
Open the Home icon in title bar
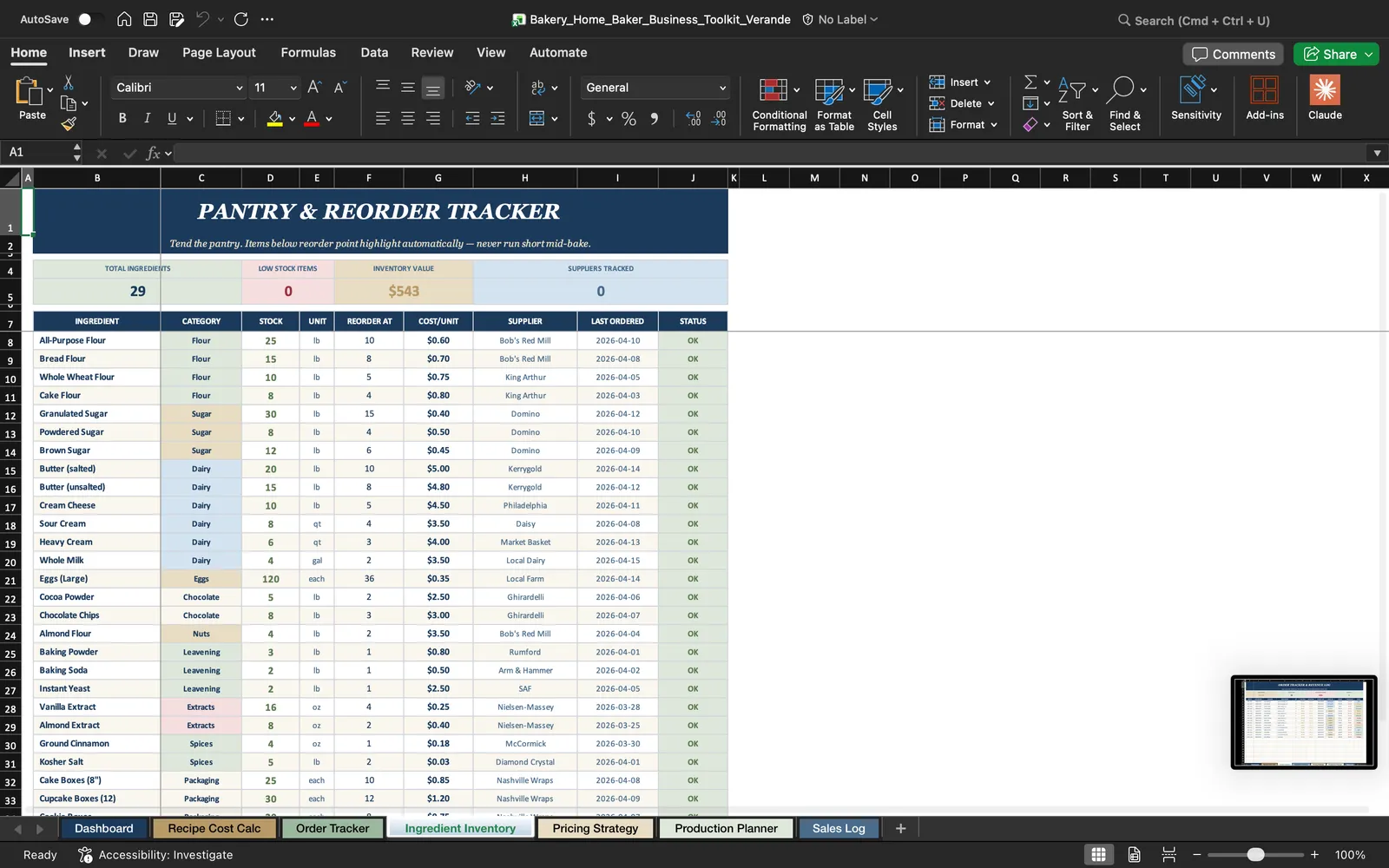point(124,19)
